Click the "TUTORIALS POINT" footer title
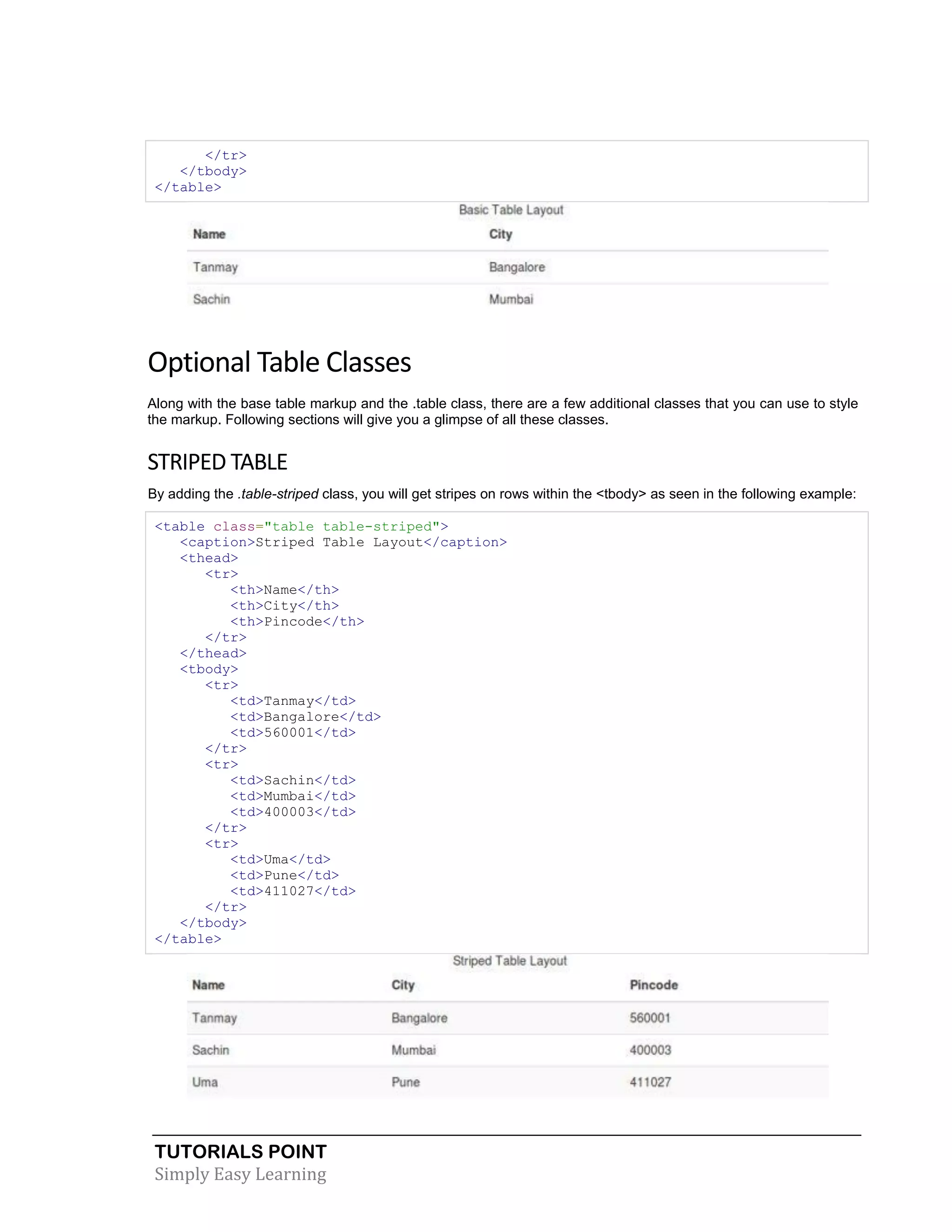The width and height of the screenshot is (952, 1232). click(x=241, y=1151)
